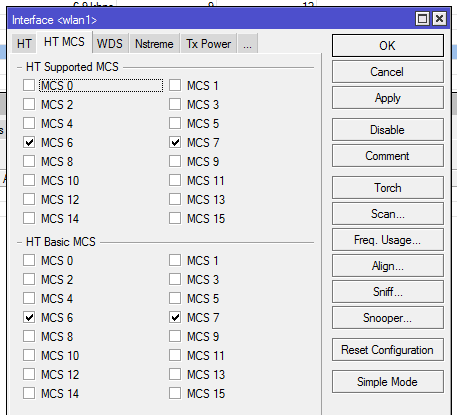This screenshot has width=457, height=415.
Task: Click the Reset Configuration button
Action: [388, 350]
